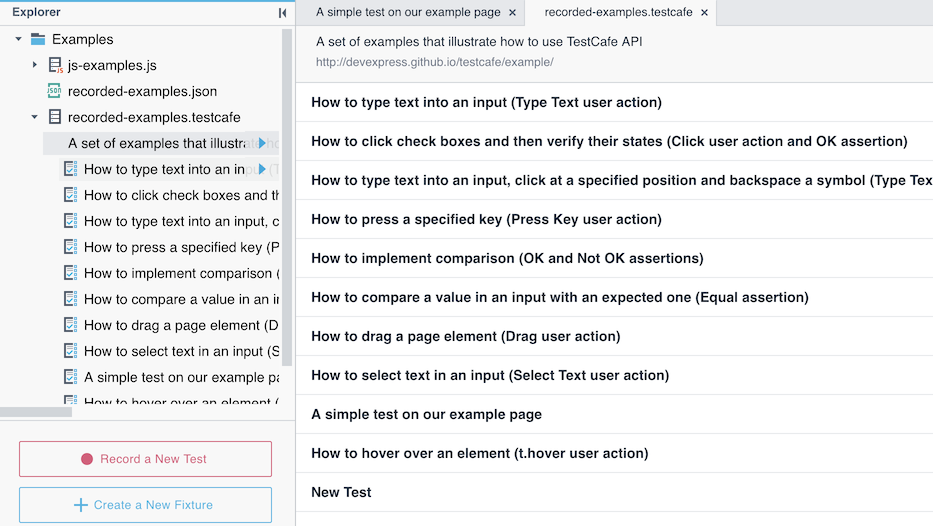Click Create a New Fixture button
Screen dimensions: 933x526
tap(145, 505)
